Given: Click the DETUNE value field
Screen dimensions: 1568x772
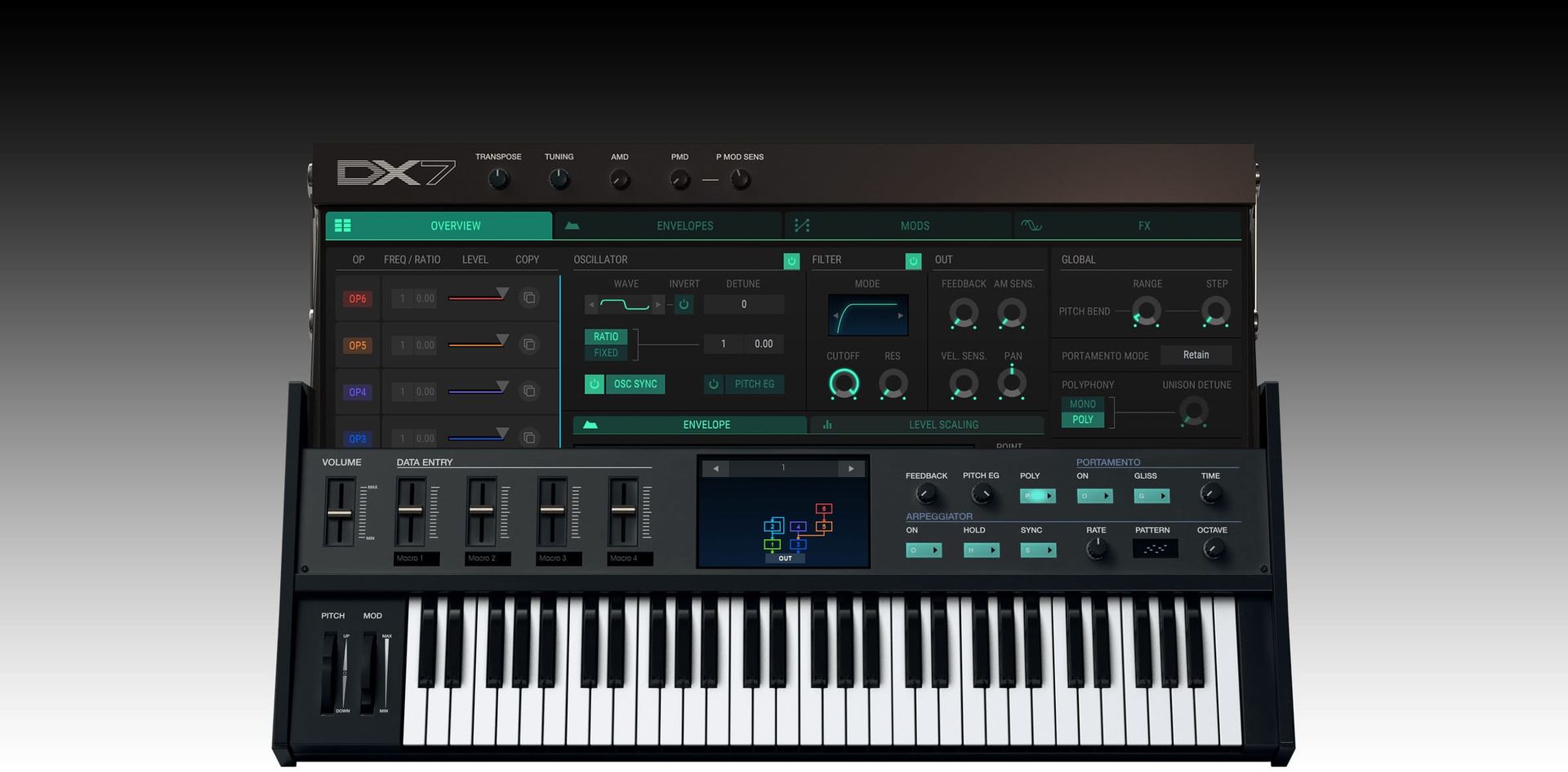Looking at the screenshot, I should (x=744, y=305).
